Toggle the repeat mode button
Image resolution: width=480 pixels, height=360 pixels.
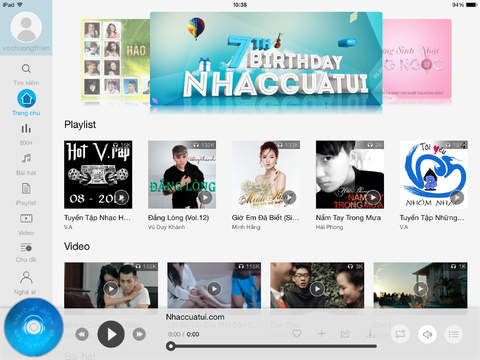(x=400, y=334)
